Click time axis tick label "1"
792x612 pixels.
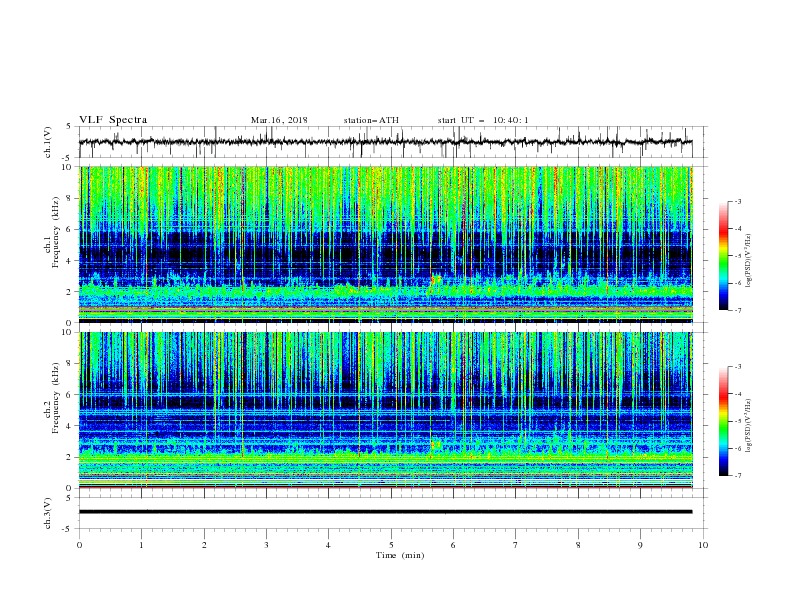[141, 545]
